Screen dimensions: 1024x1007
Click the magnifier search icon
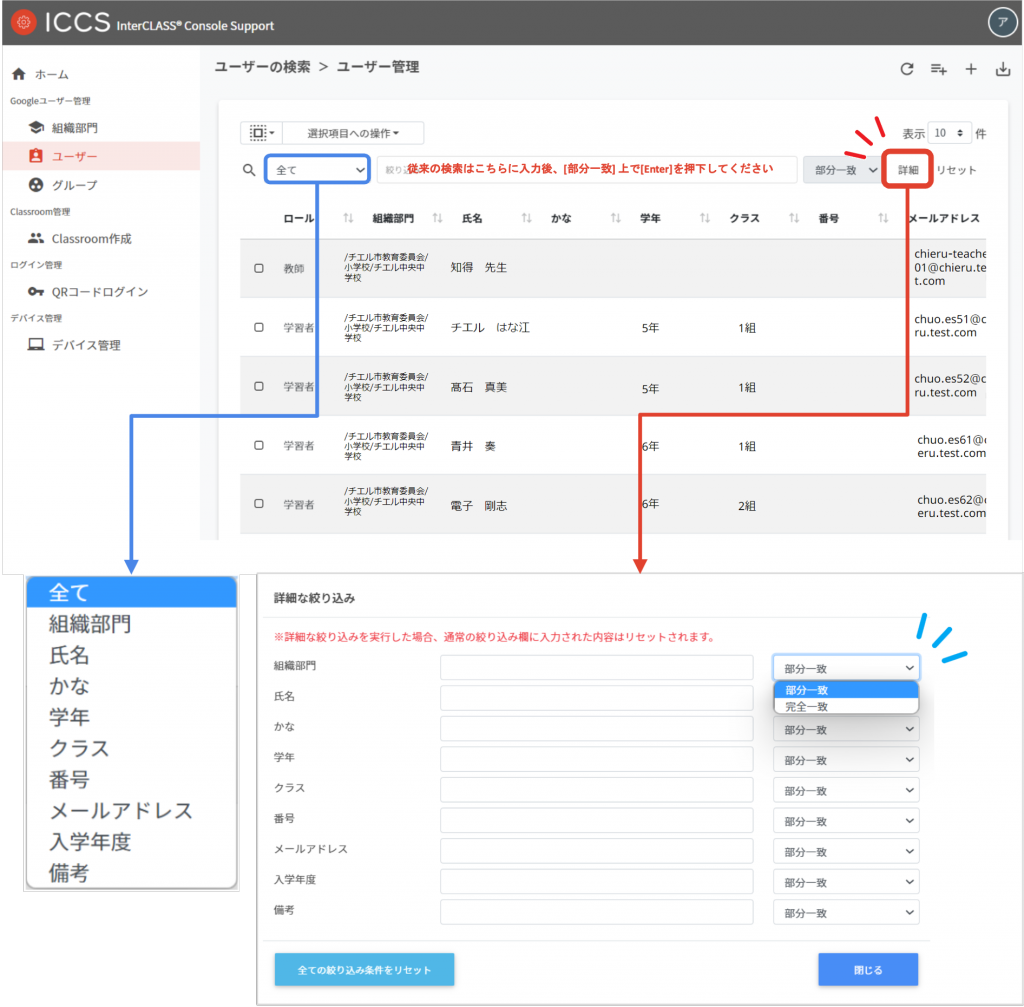point(250,170)
